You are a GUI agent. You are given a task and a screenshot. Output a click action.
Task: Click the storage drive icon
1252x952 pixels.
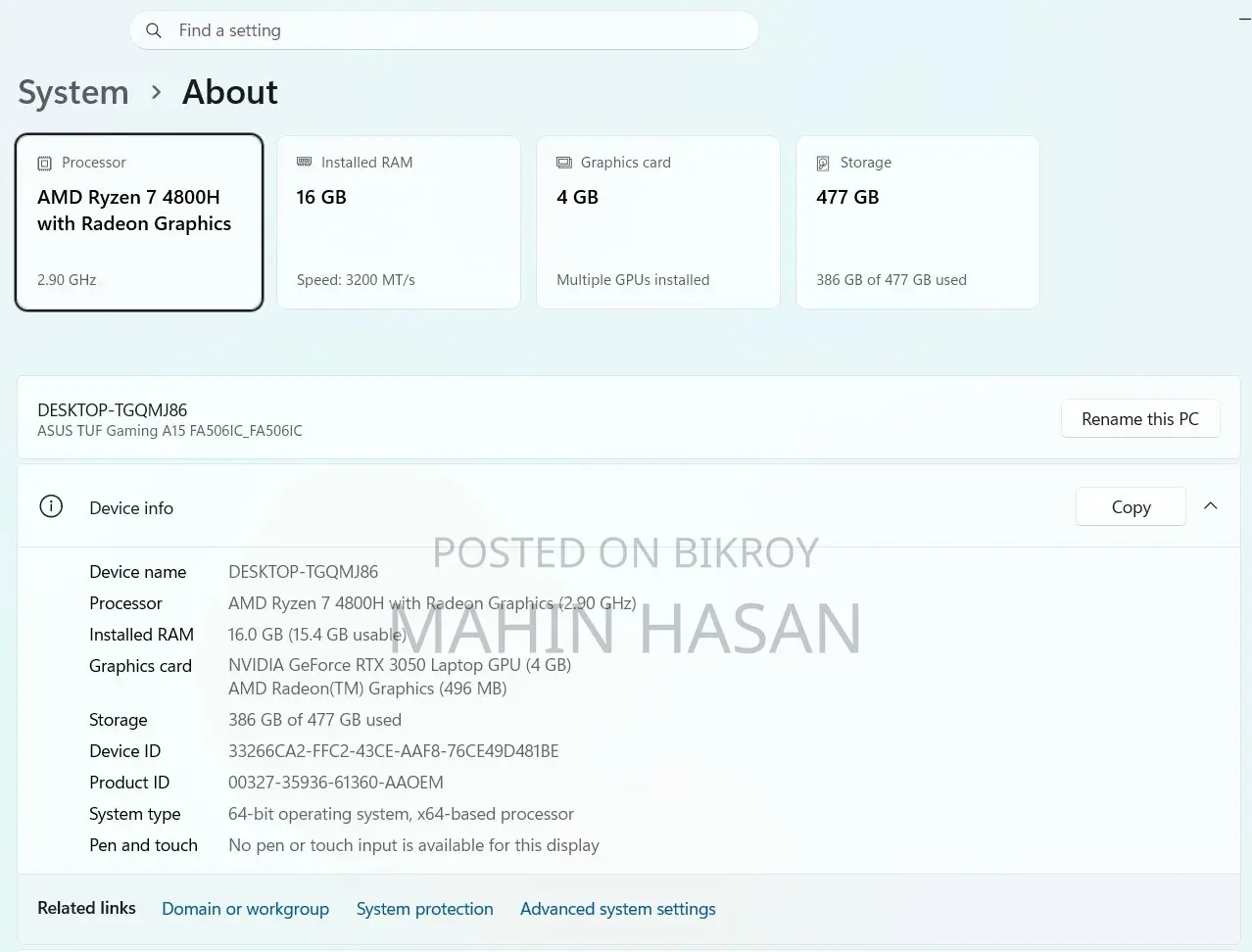pyautogui.click(x=823, y=163)
